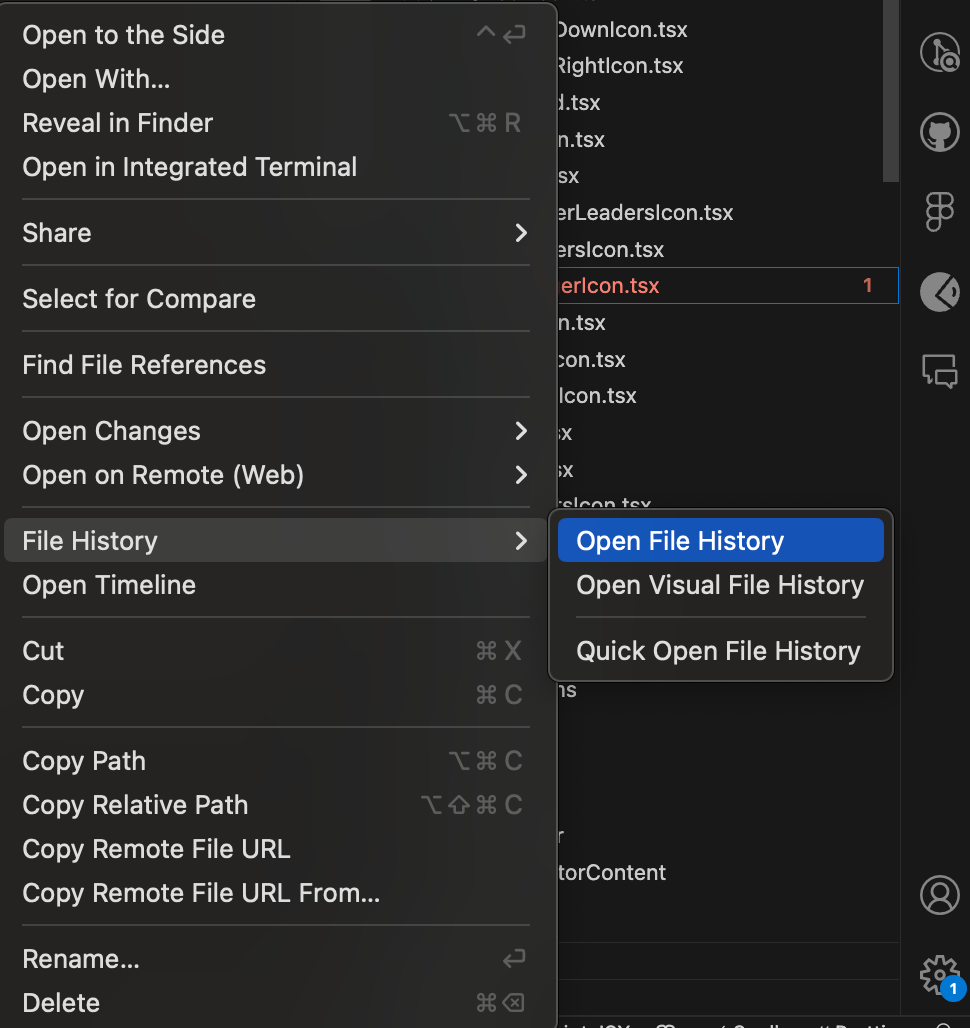
Task: Select Copy Relative Path
Action: [x=135, y=805]
